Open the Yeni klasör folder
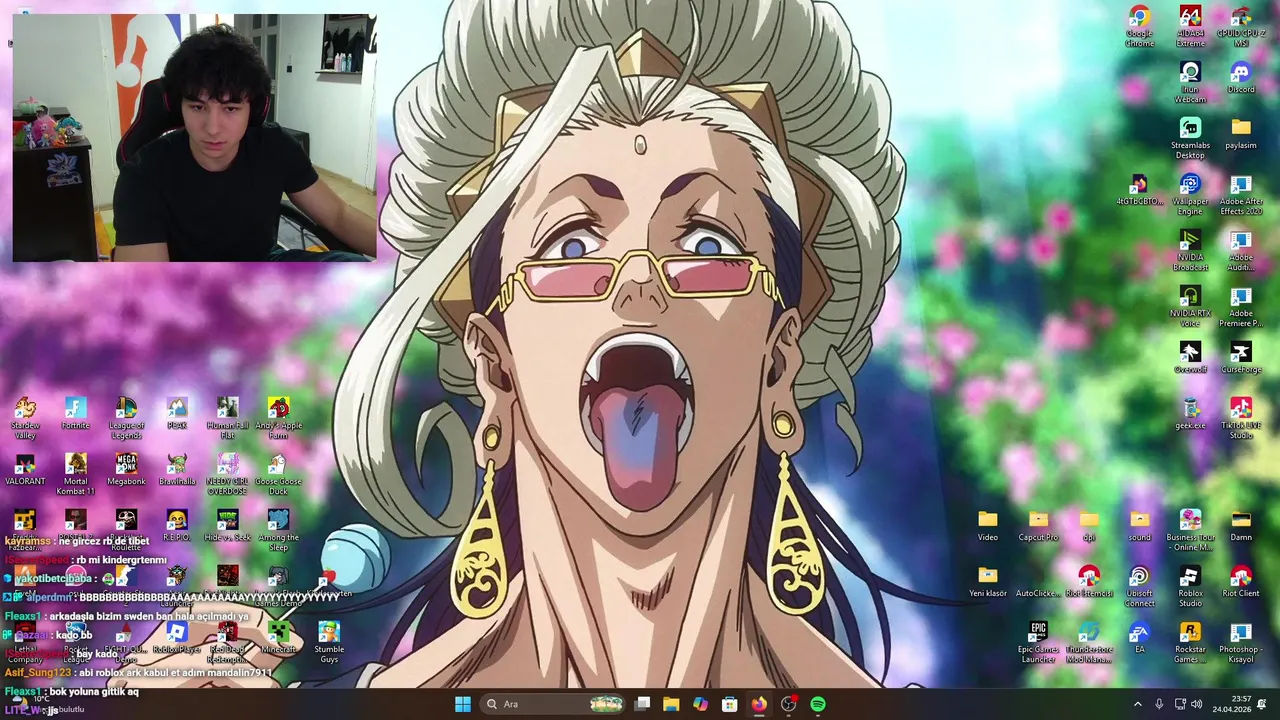This screenshot has width=1280, height=720. pyautogui.click(x=988, y=582)
